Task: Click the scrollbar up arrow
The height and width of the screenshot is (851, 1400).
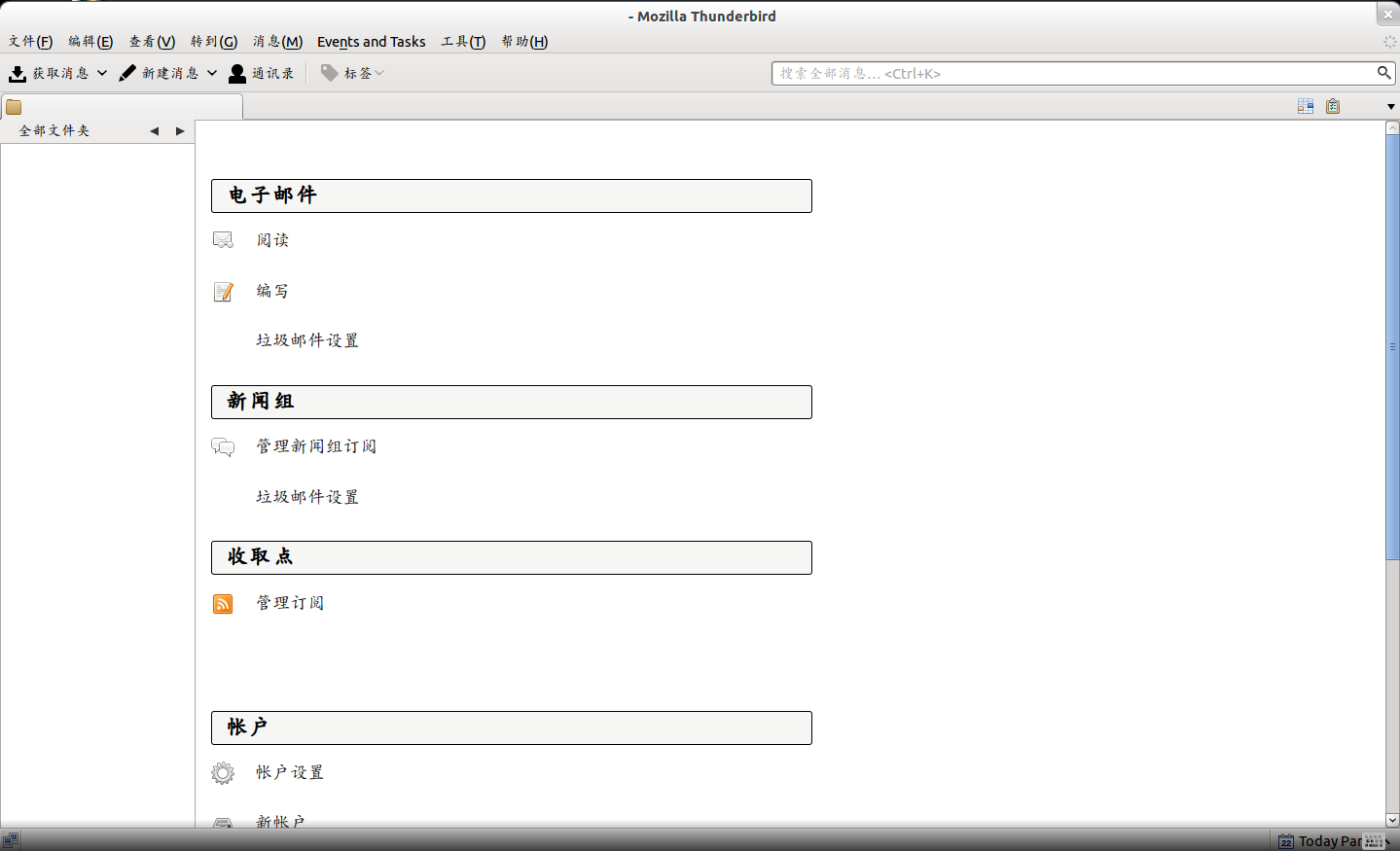Action: tap(1392, 127)
